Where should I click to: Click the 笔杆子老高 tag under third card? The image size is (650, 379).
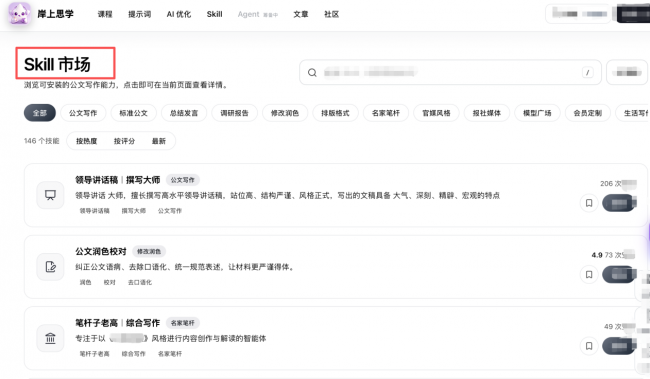95,354
